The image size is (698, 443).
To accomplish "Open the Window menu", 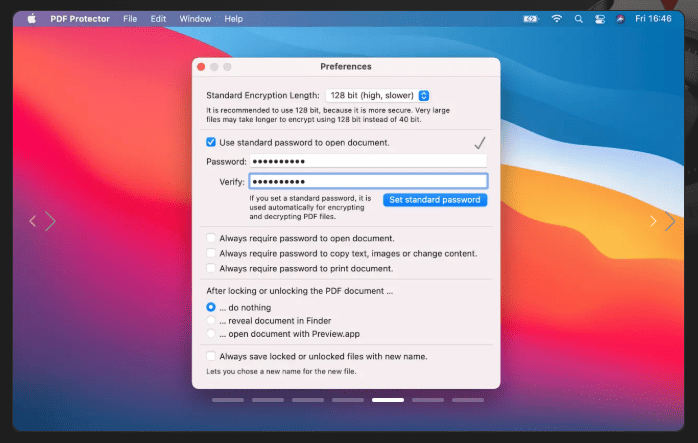I will [195, 19].
